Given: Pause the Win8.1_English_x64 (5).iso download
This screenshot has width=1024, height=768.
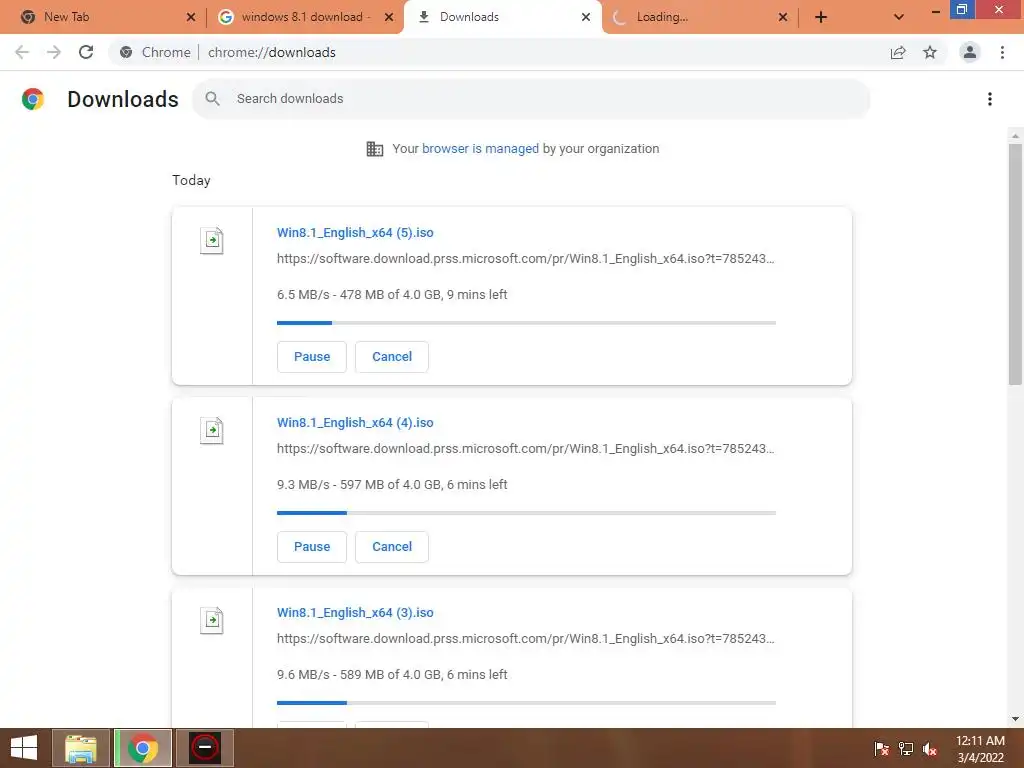Looking at the screenshot, I should (x=312, y=357).
